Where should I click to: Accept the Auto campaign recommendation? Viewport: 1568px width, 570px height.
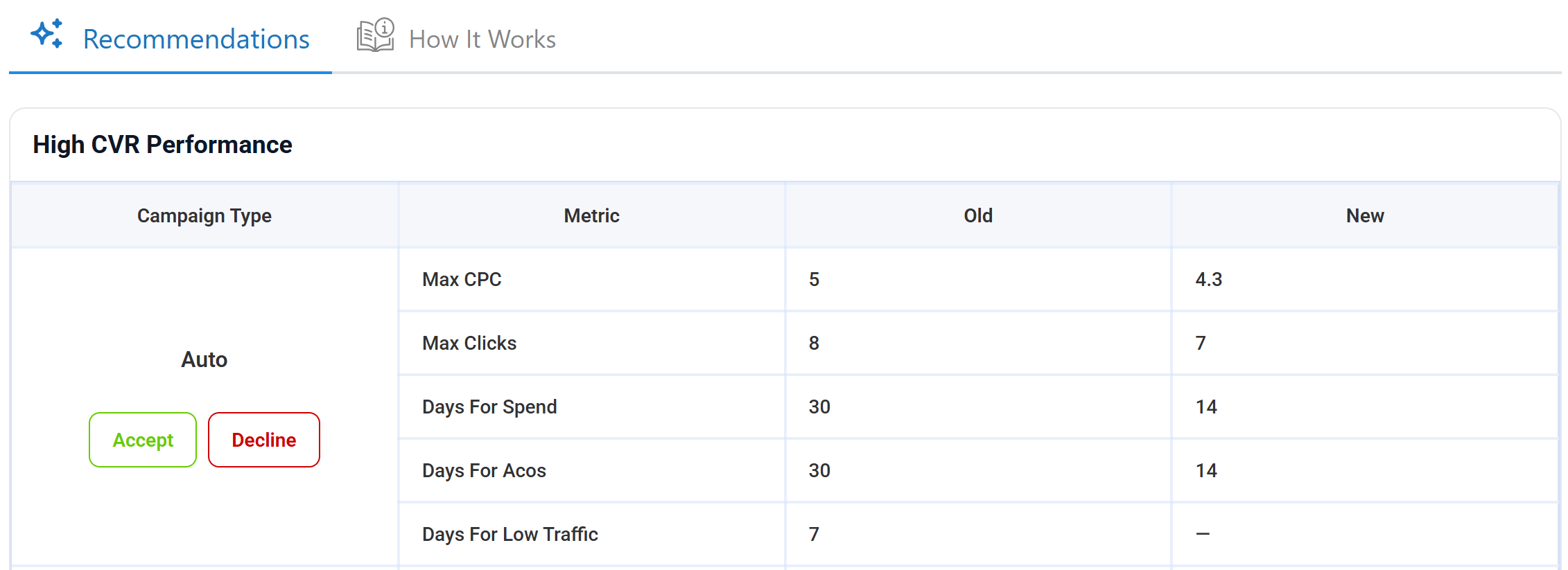click(x=142, y=440)
